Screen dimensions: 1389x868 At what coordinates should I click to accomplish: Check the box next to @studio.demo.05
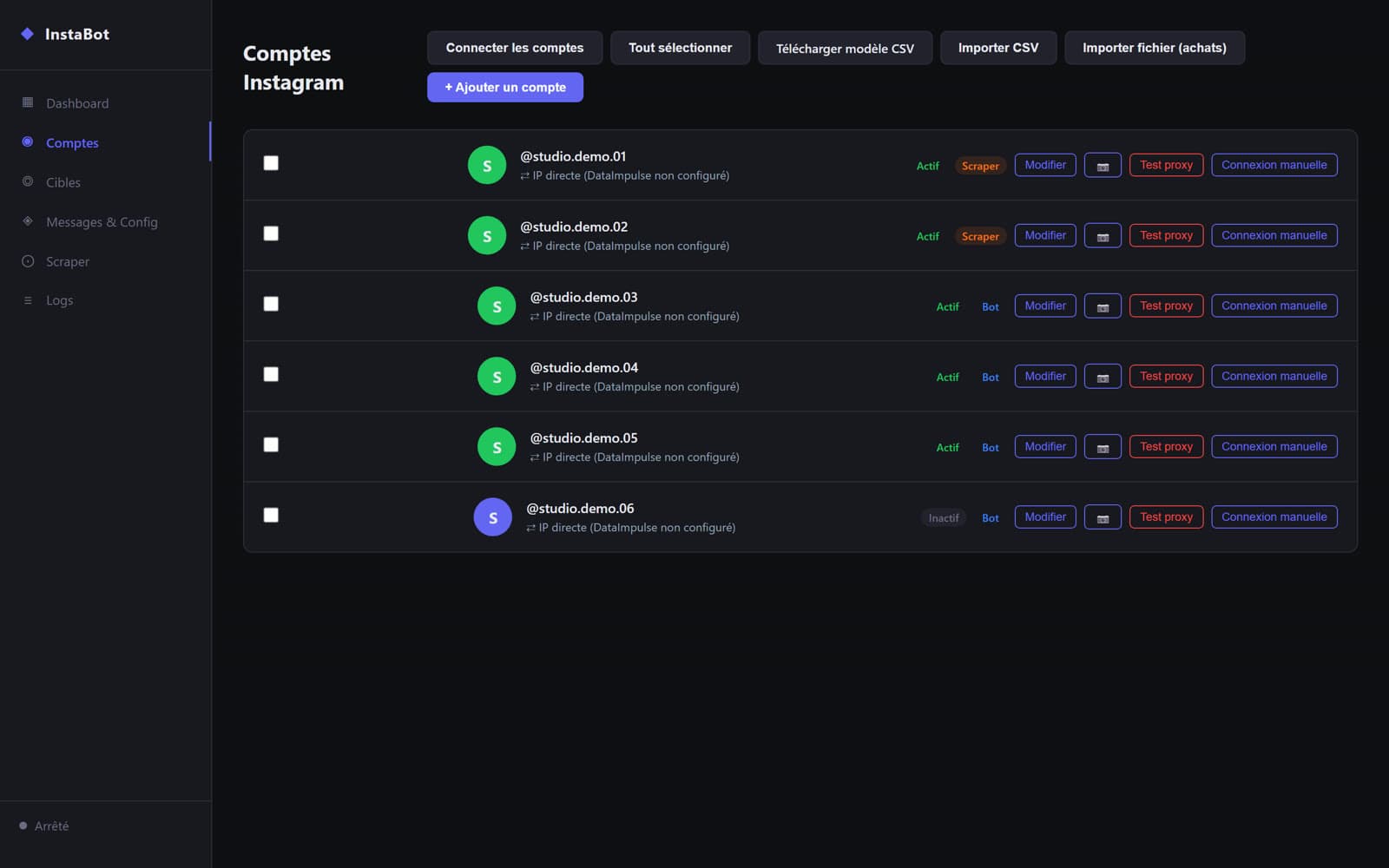coord(271,444)
